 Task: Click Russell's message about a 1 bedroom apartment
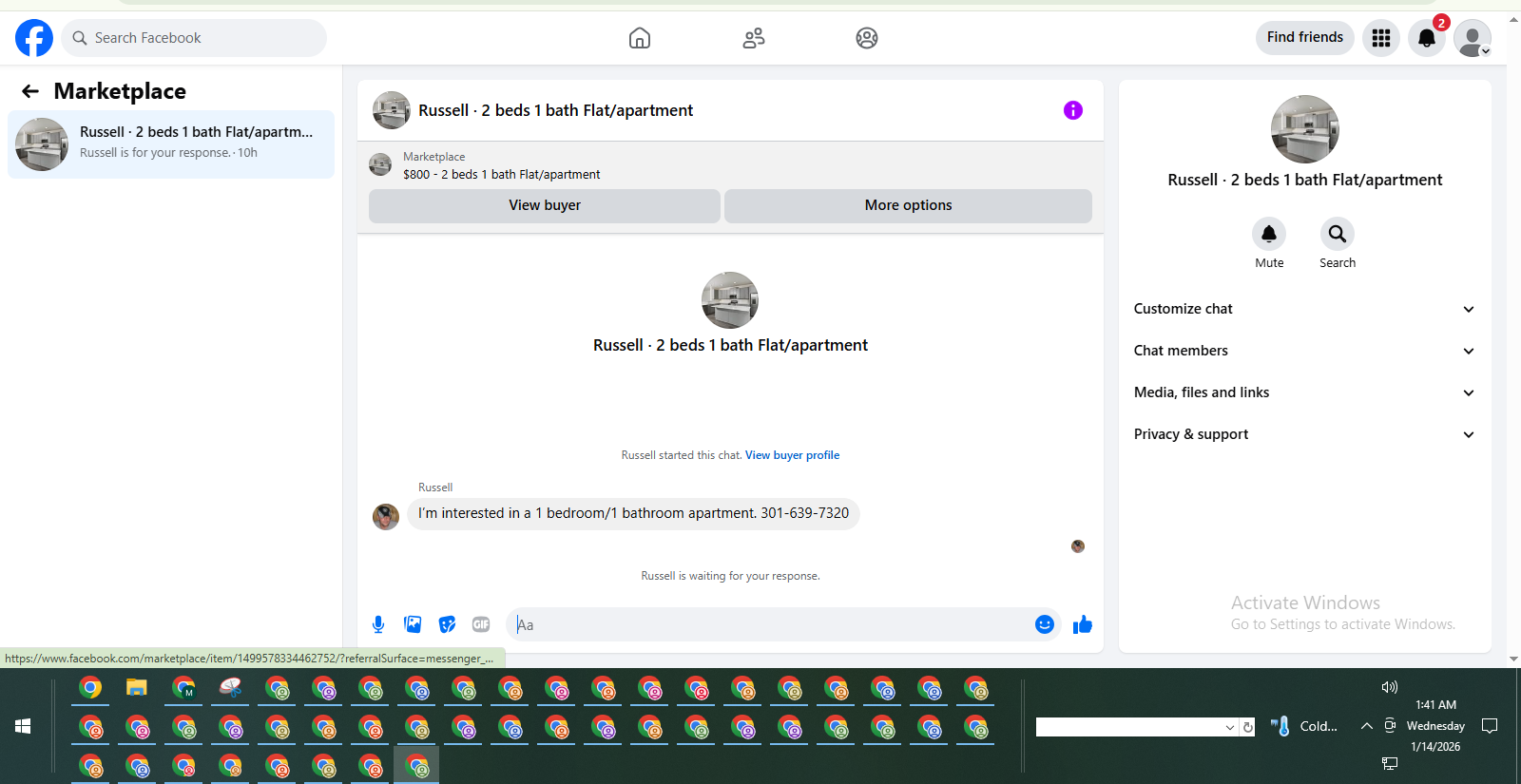[x=633, y=513]
